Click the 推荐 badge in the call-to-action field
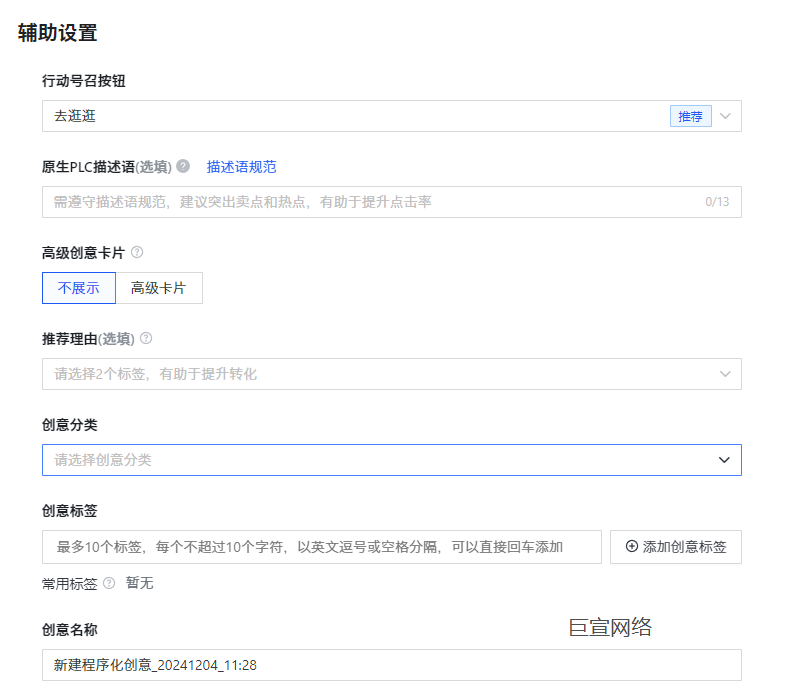 (690, 116)
